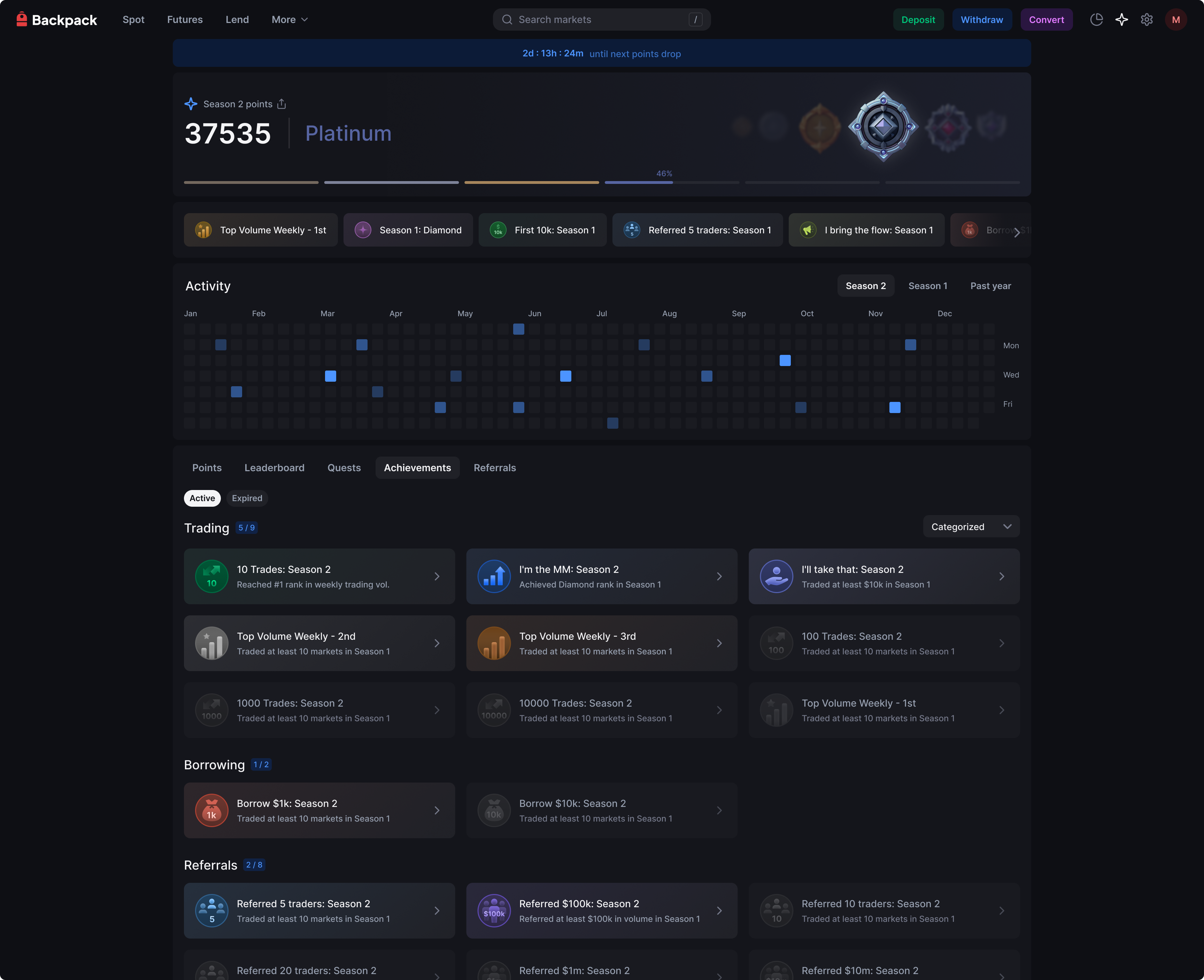Expand I'm the MM: Season 2 chevron
Viewport: 1204px width, 980px height.
719,576
